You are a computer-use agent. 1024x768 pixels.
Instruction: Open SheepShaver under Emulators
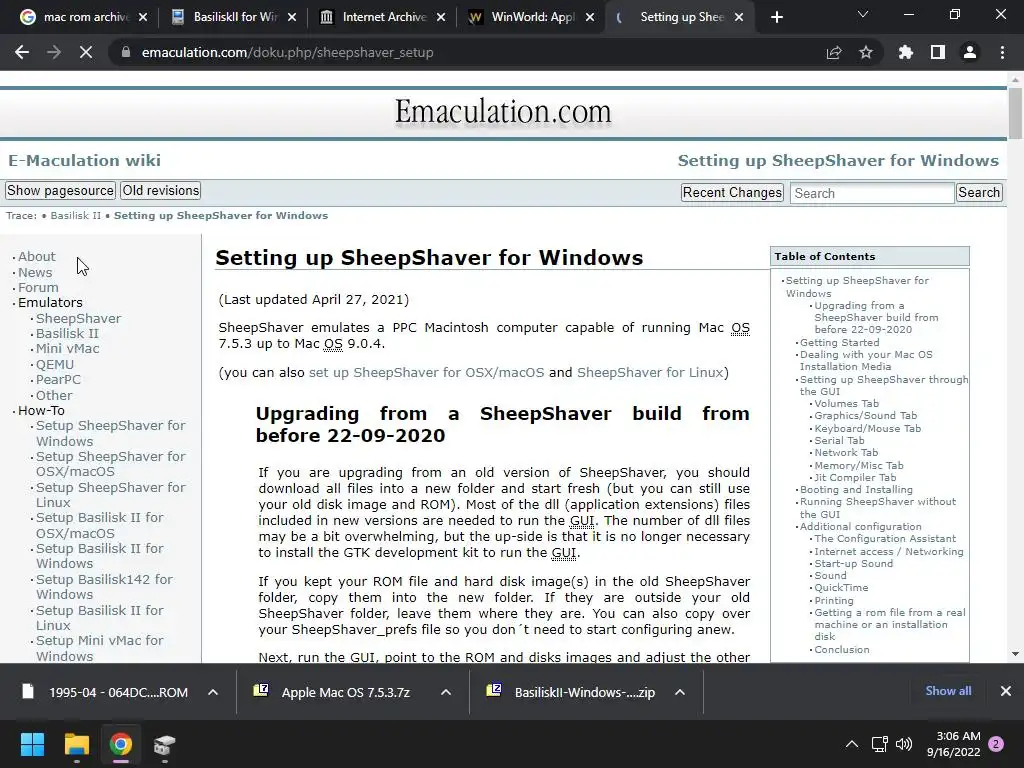(x=78, y=319)
